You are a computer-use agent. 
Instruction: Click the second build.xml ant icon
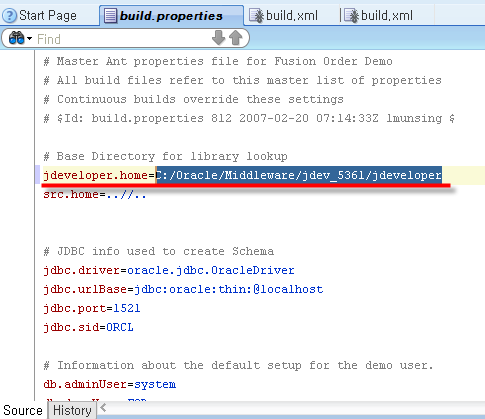click(352, 16)
